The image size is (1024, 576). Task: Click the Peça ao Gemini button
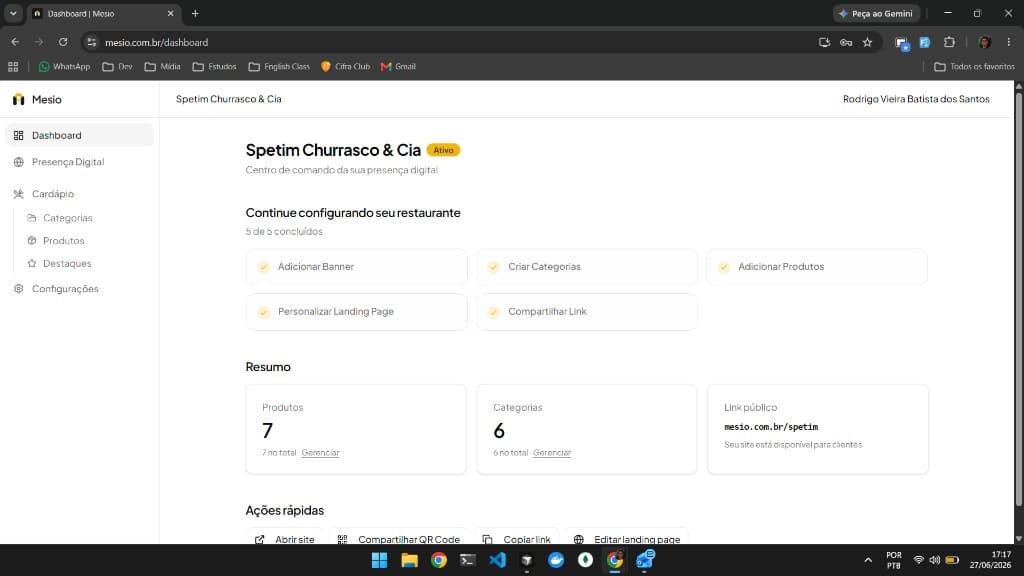876,14
